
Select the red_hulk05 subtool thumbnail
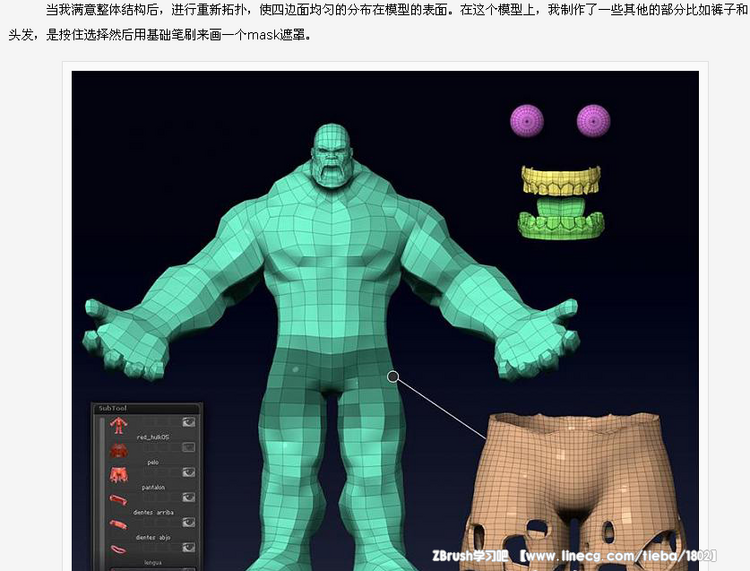point(118,425)
